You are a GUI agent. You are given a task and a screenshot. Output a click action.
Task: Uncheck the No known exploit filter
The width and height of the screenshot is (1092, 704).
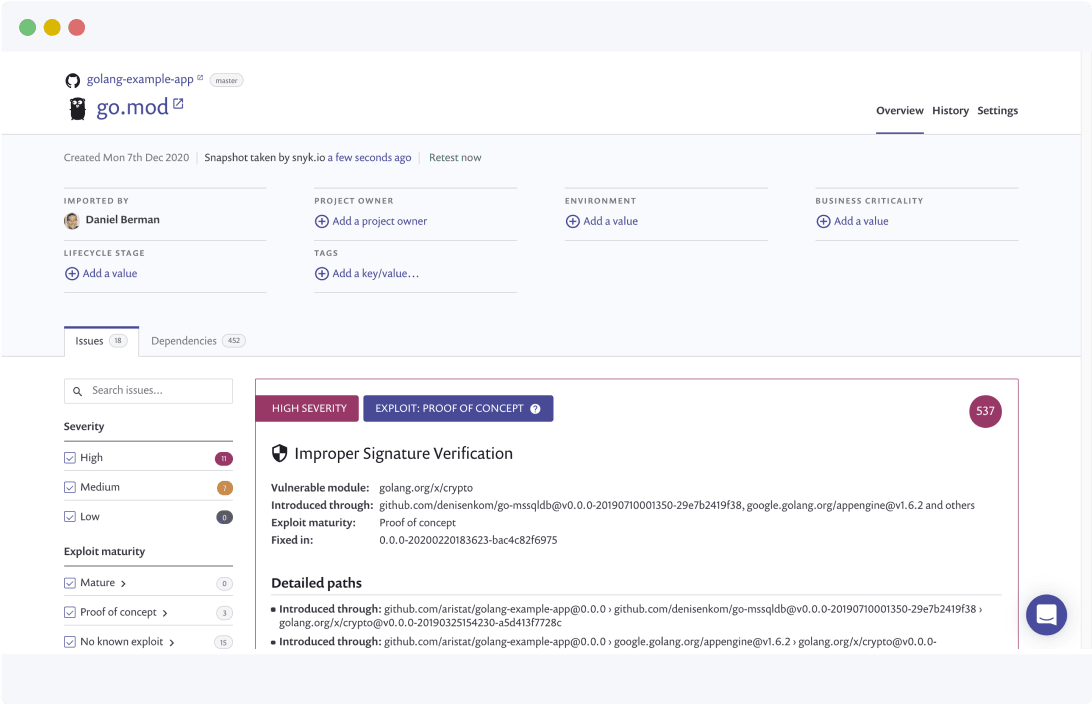point(70,642)
